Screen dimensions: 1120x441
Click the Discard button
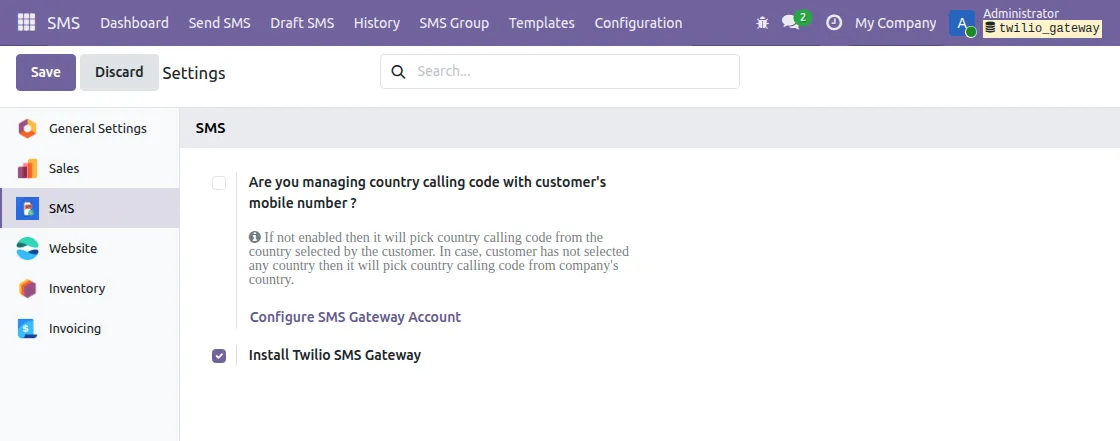pyautogui.click(x=119, y=72)
